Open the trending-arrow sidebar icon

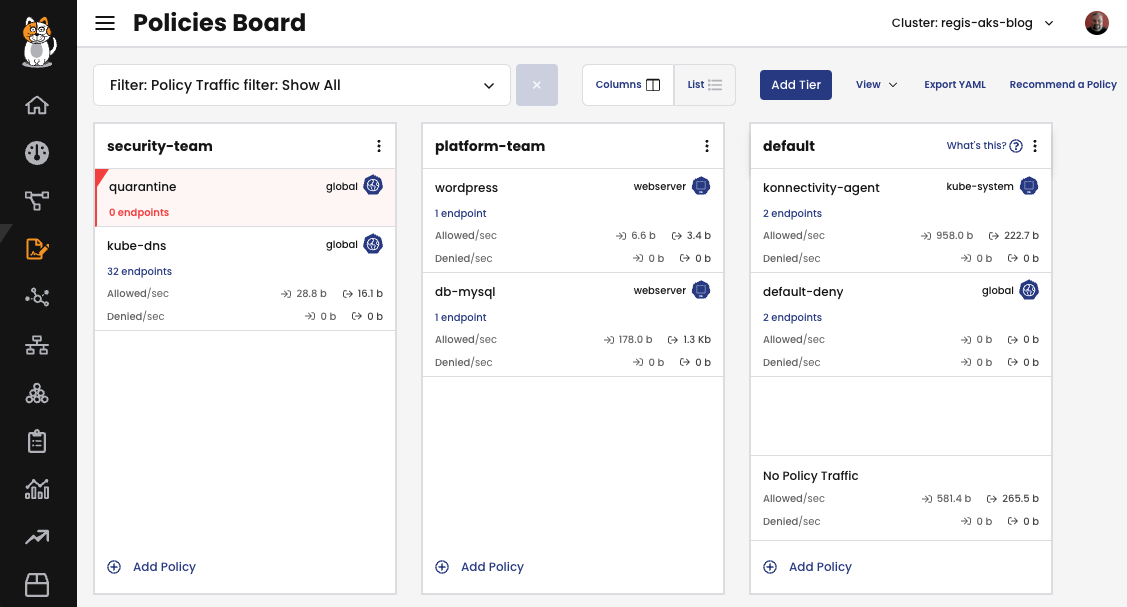pyautogui.click(x=37, y=537)
